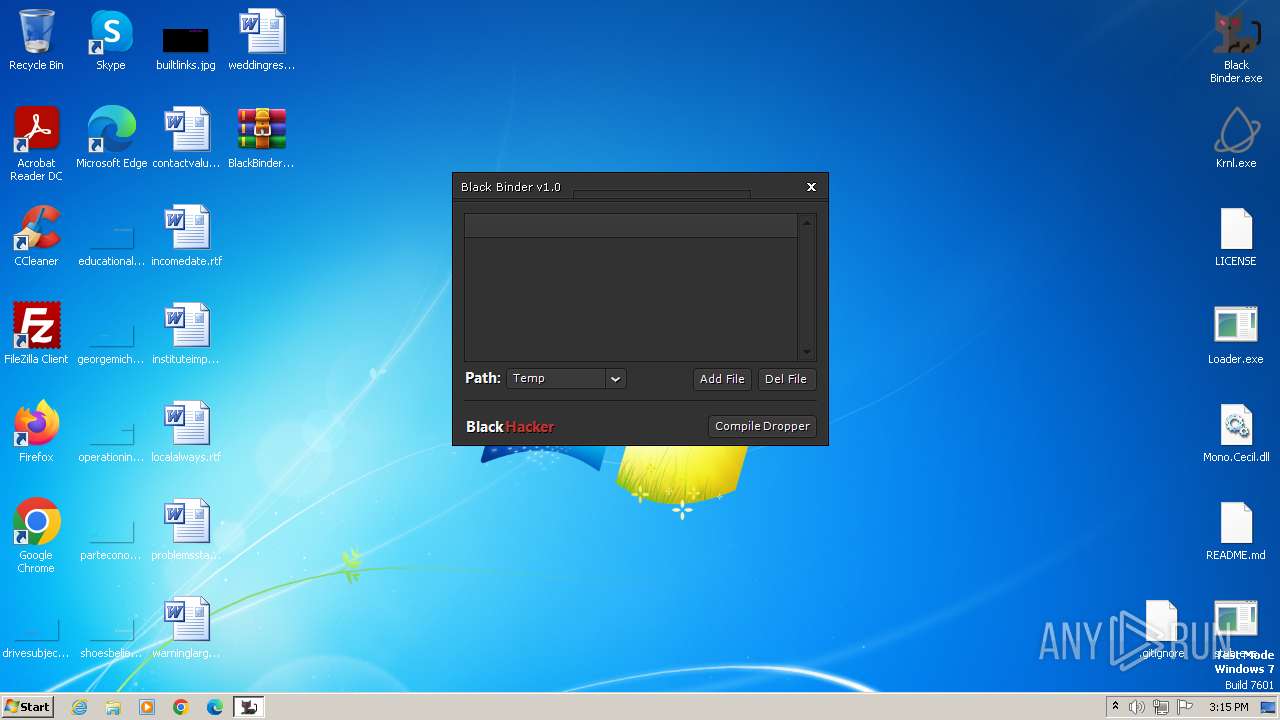Launch Acrobat Reader DC shortcut

tap(36, 143)
